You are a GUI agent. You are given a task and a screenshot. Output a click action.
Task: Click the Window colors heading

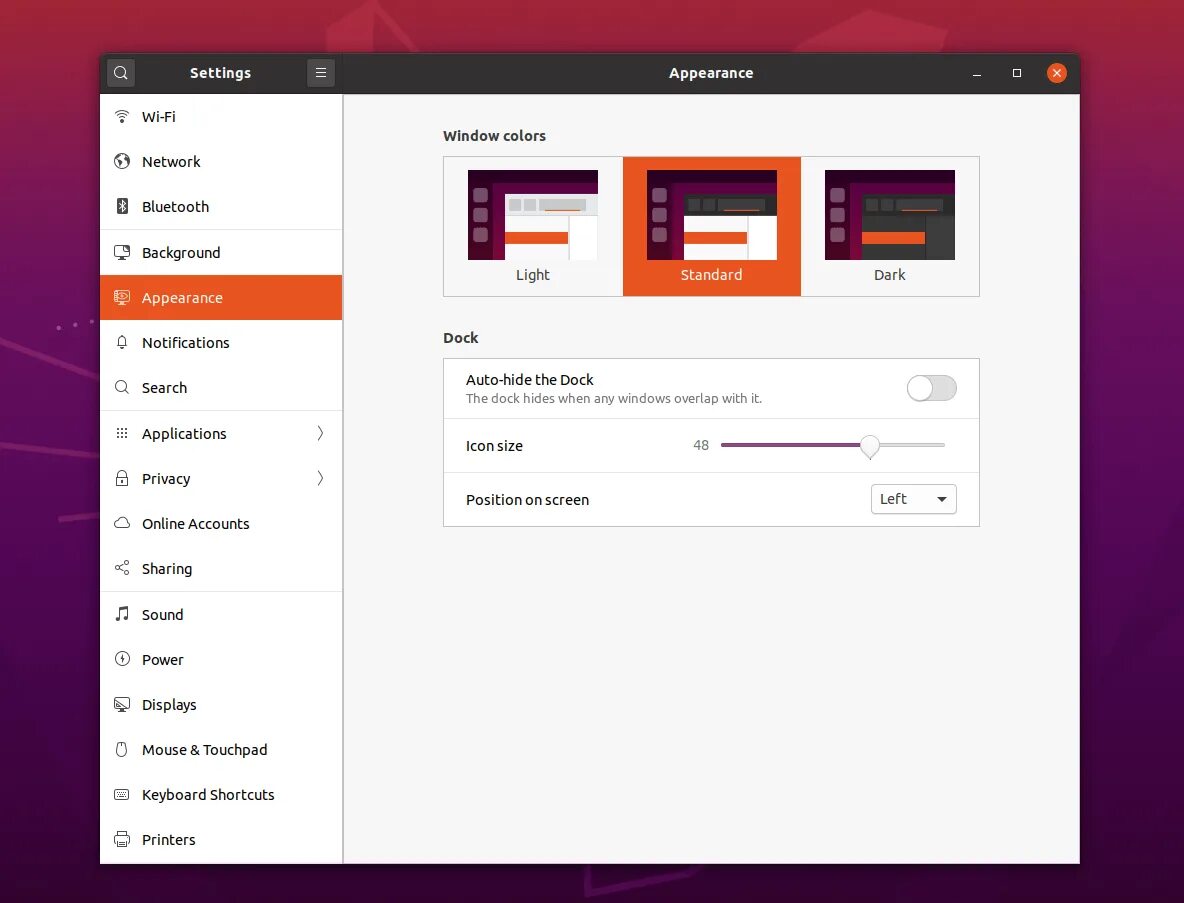[495, 136]
